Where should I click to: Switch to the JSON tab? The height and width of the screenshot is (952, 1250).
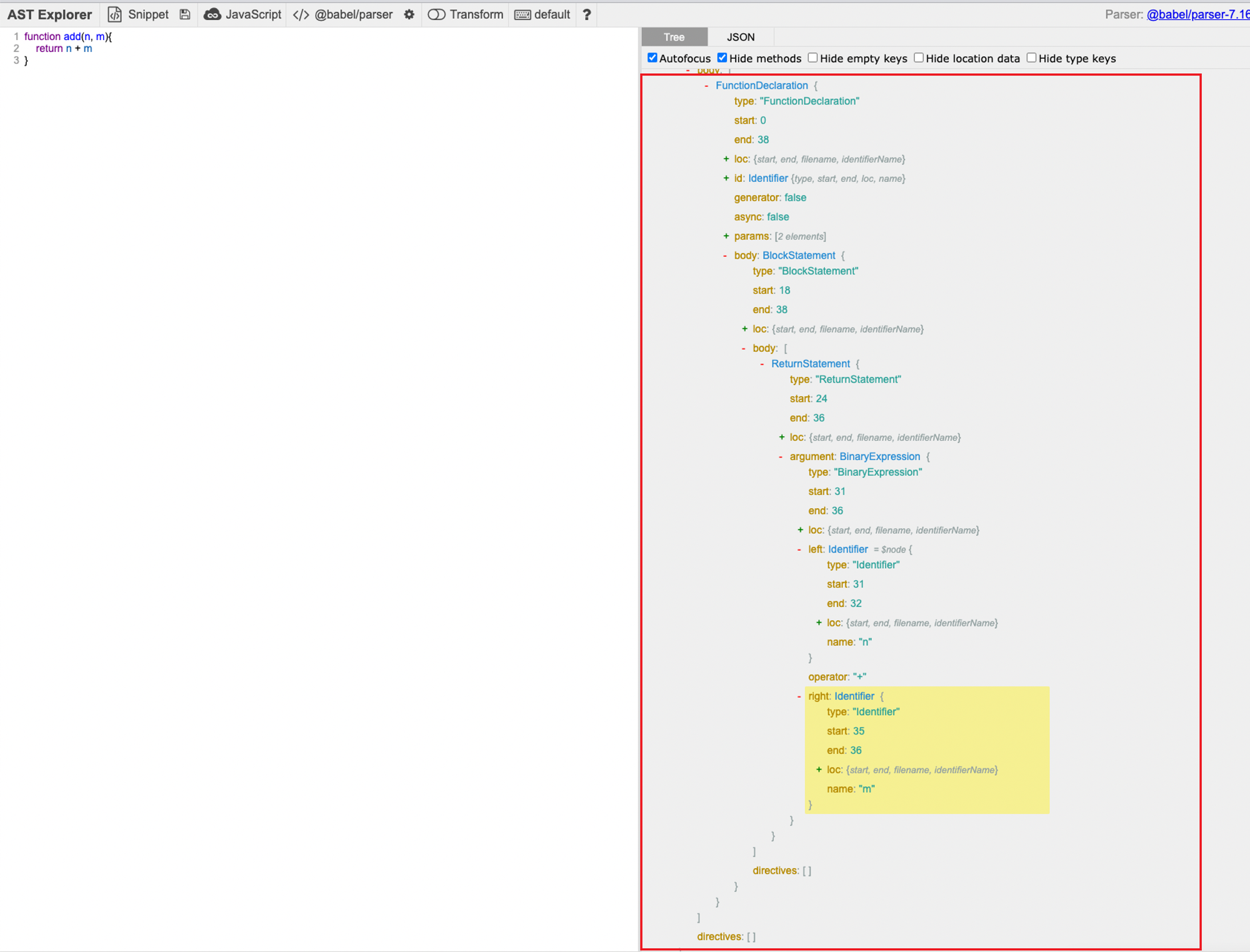pyautogui.click(x=741, y=37)
